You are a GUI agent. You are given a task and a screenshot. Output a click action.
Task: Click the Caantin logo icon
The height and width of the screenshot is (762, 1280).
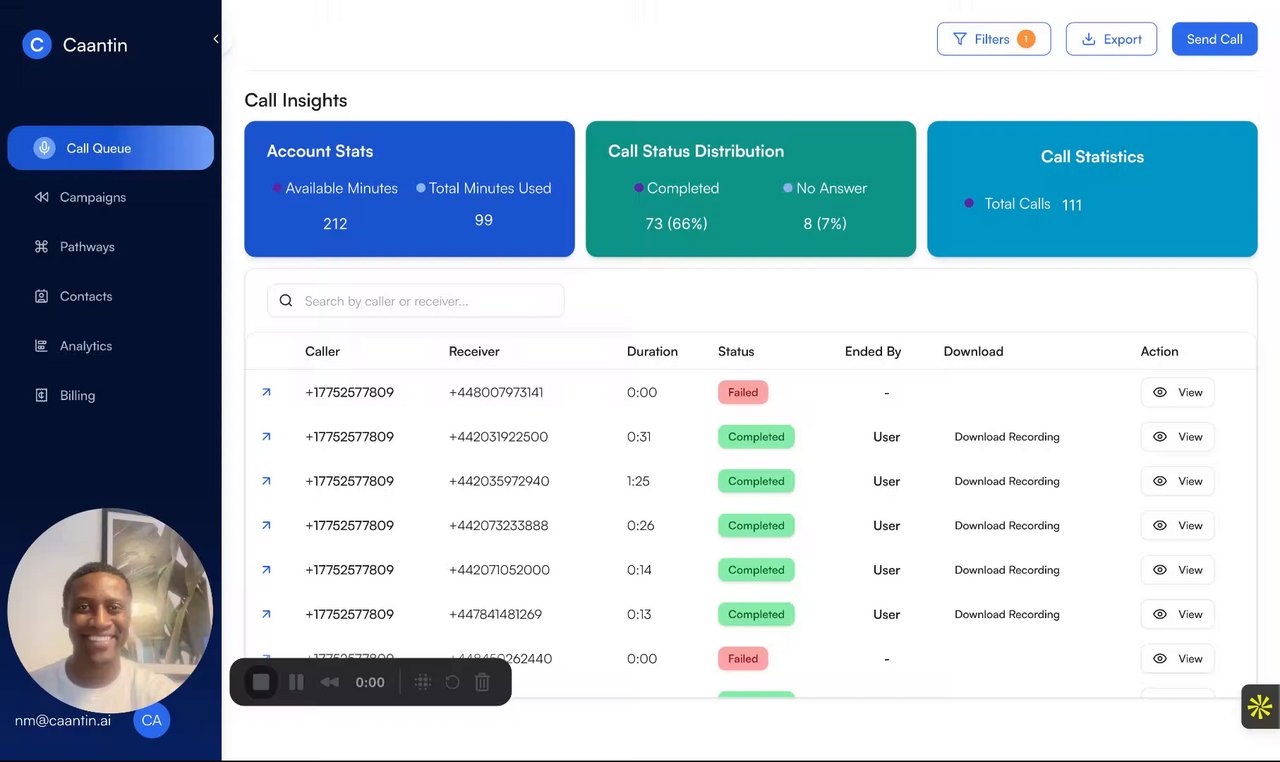coord(37,45)
